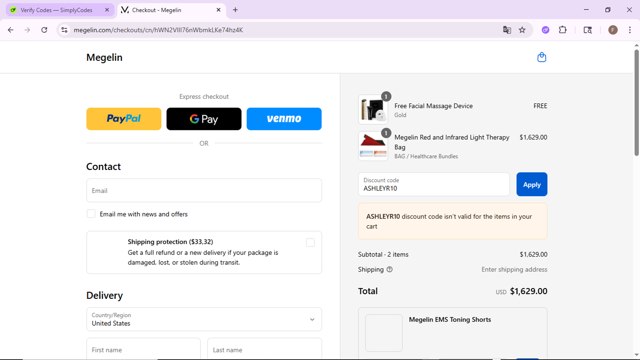Click the Subtotal - 2 items label

tap(383, 254)
